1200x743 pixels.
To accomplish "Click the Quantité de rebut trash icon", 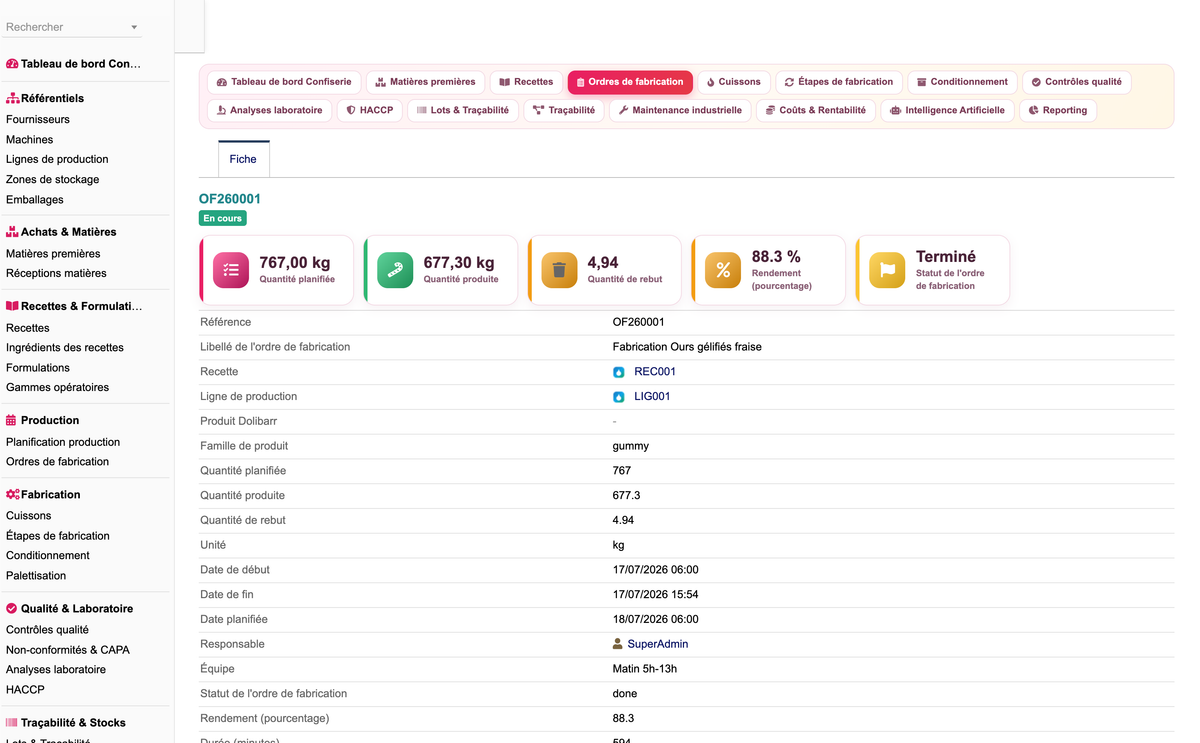I will 559,270.
